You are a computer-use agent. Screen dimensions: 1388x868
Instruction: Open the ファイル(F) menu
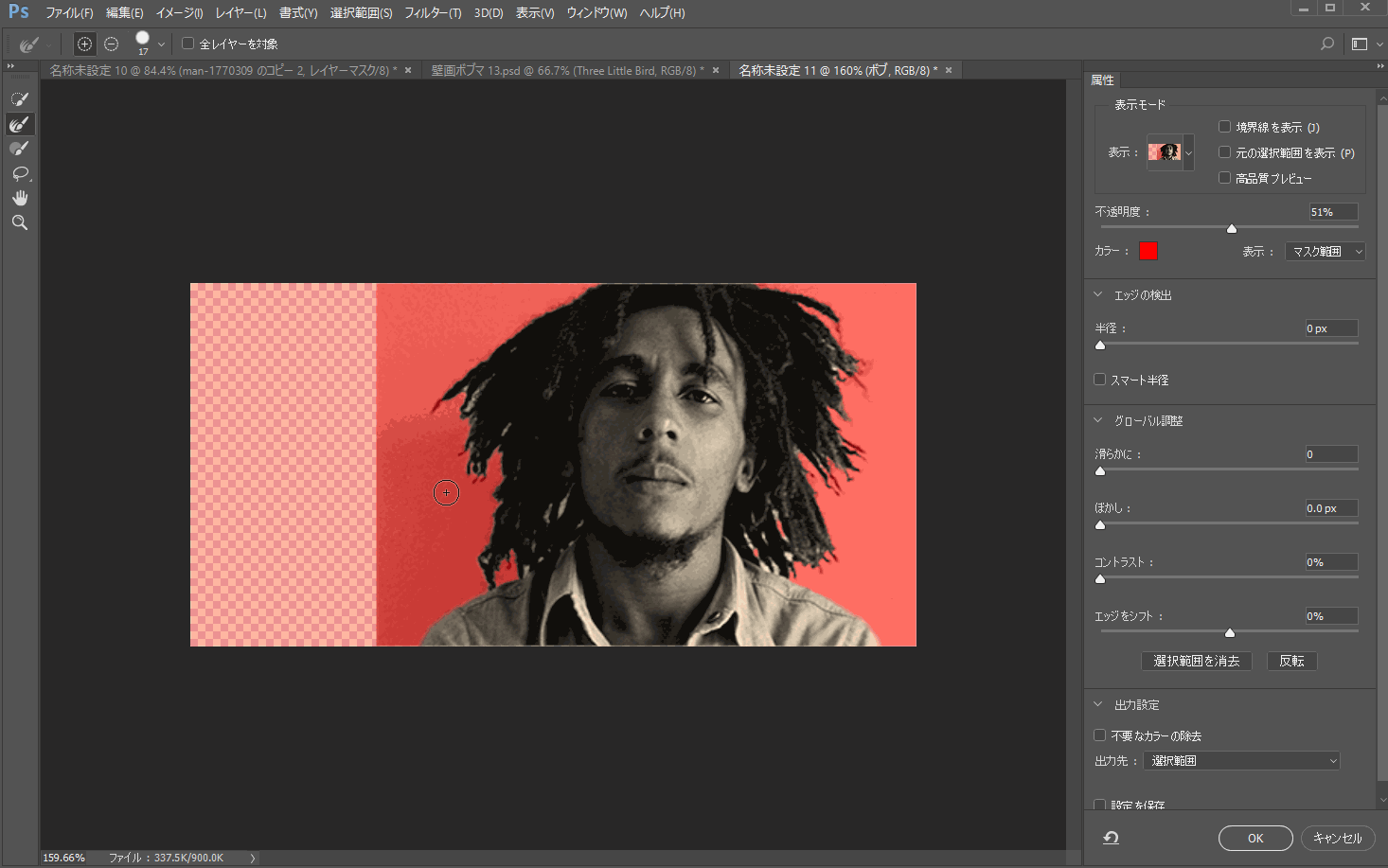pos(69,13)
